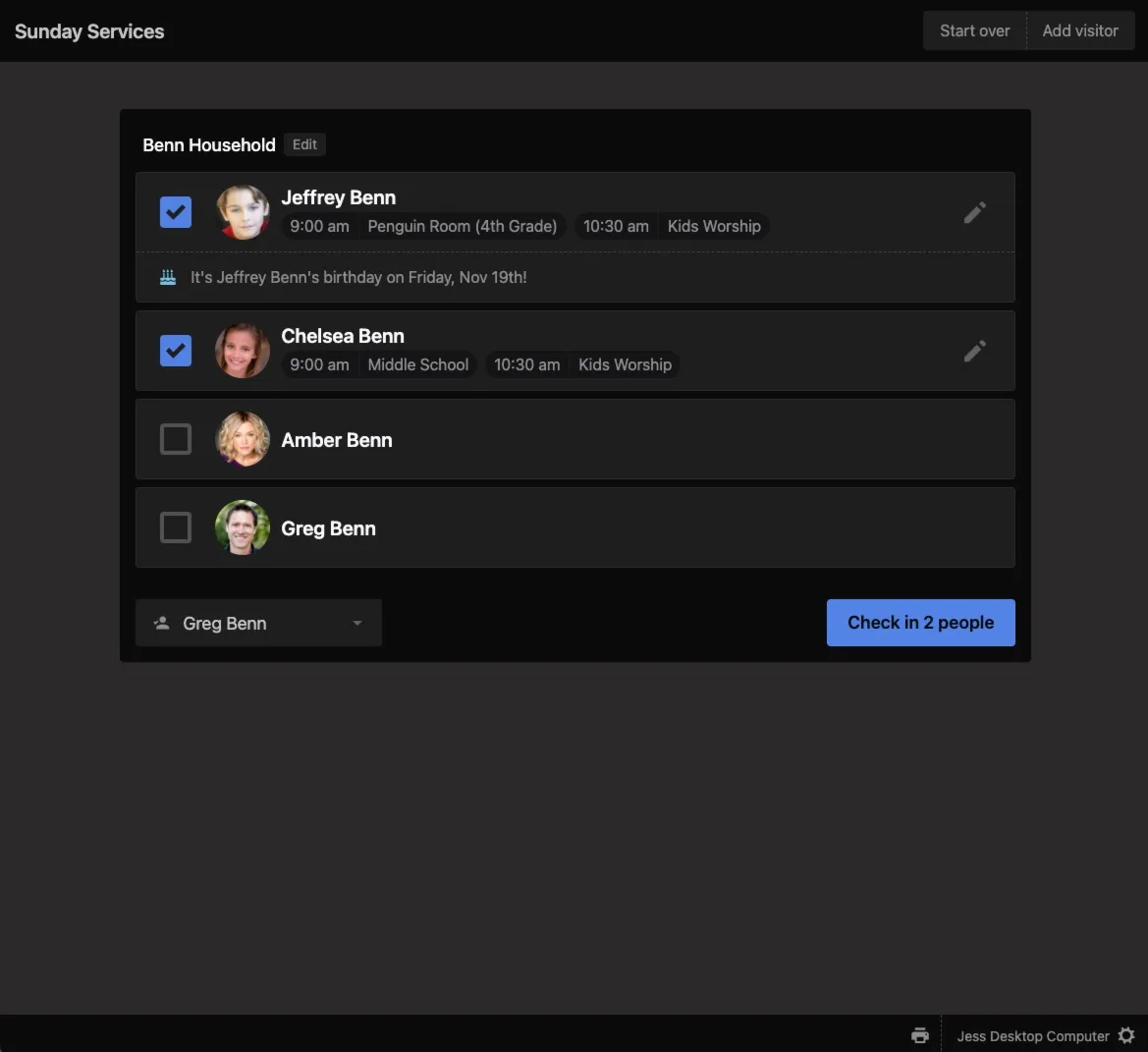The height and width of the screenshot is (1052, 1148).
Task: Open the printer icon in the bottom bar
Action: tap(919, 1035)
